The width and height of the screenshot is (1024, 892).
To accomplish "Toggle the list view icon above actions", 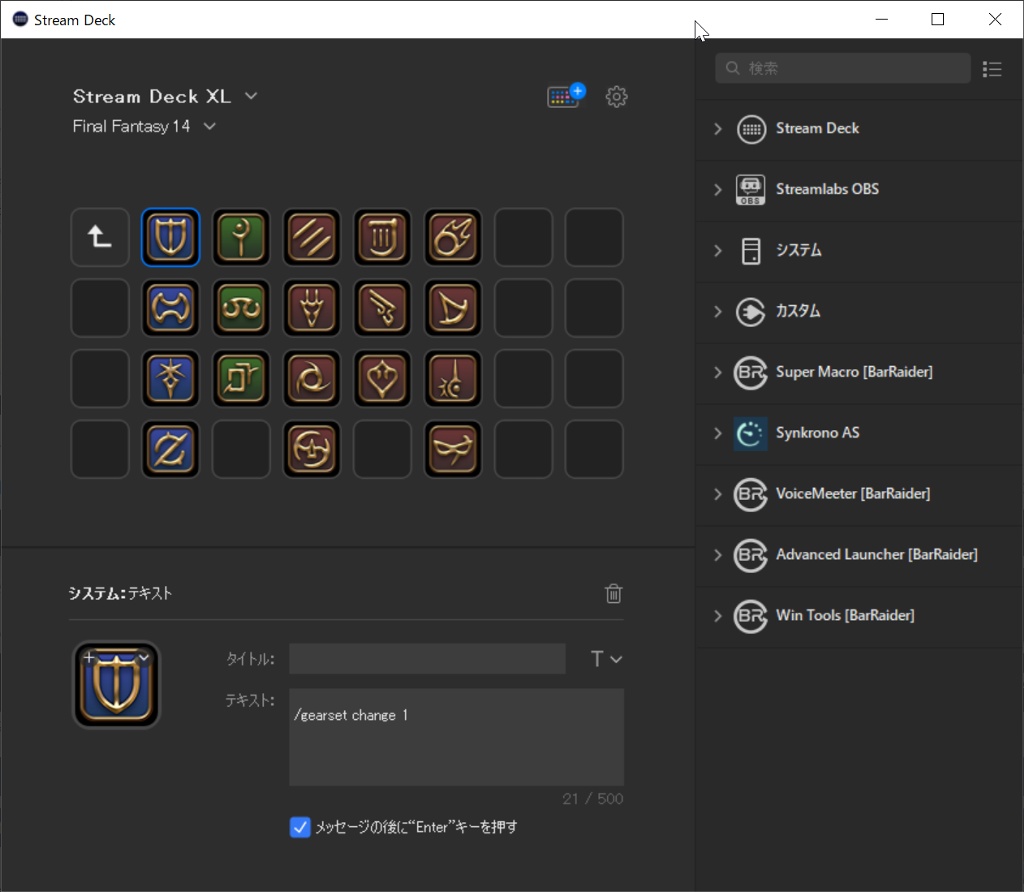I will point(992,68).
